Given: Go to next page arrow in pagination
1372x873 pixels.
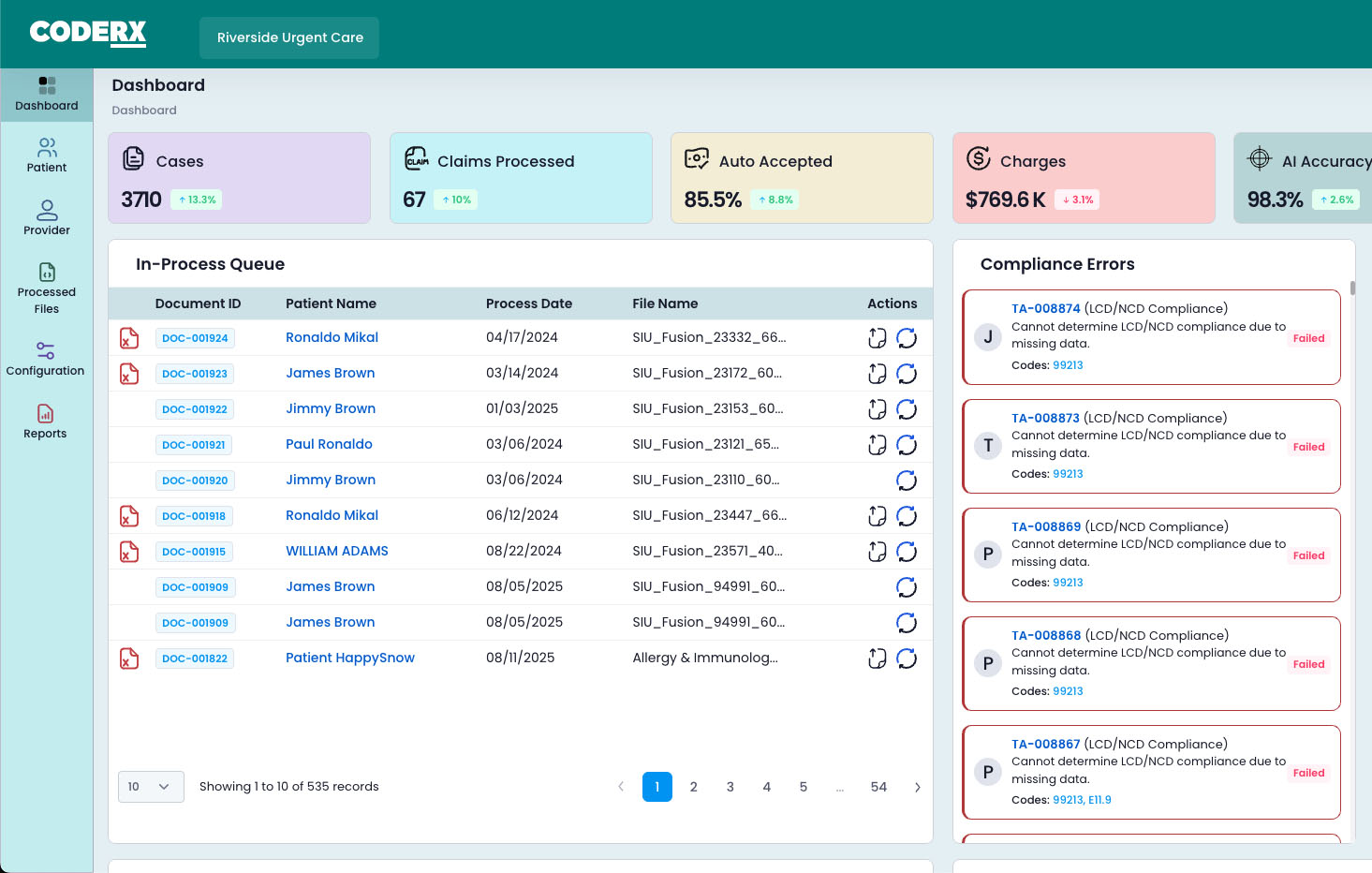Looking at the screenshot, I should (x=917, y=787).
